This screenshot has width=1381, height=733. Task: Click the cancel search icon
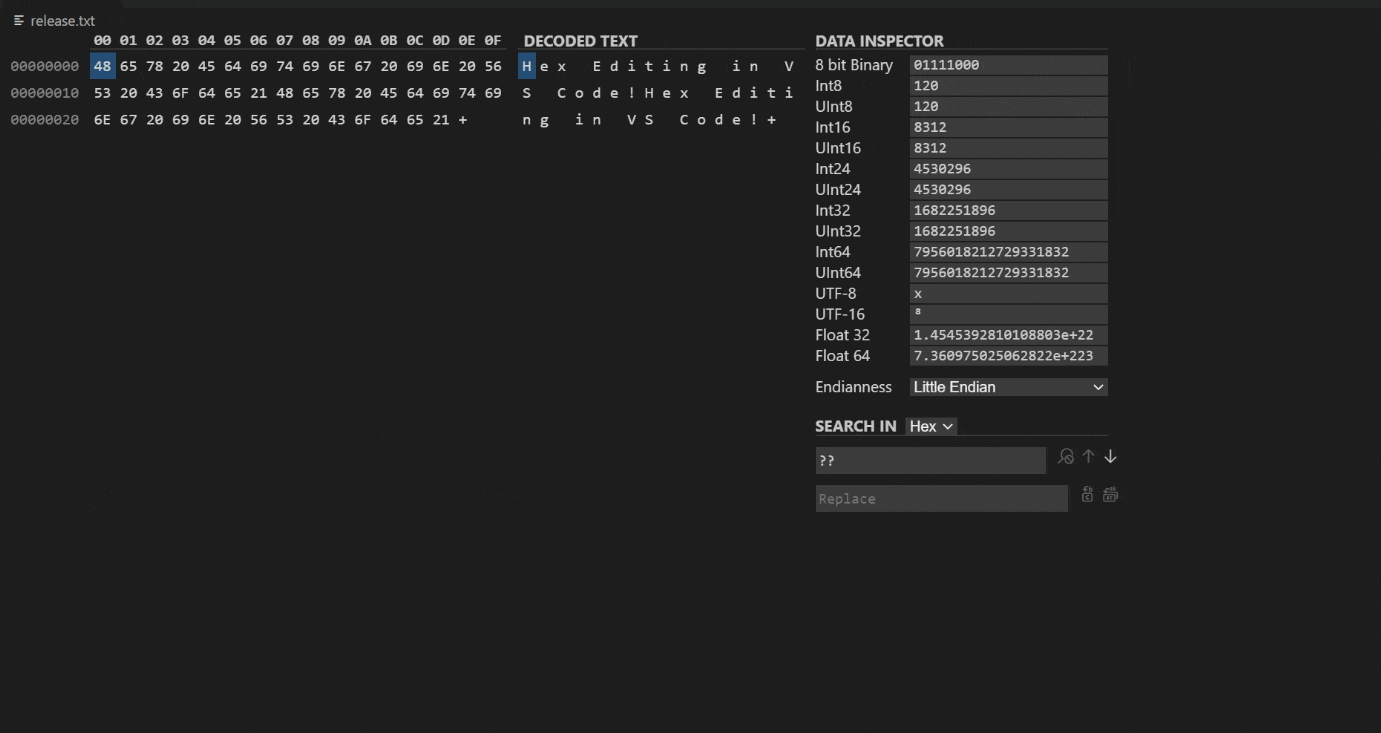pyautogui.click(x=1066, y=457)
